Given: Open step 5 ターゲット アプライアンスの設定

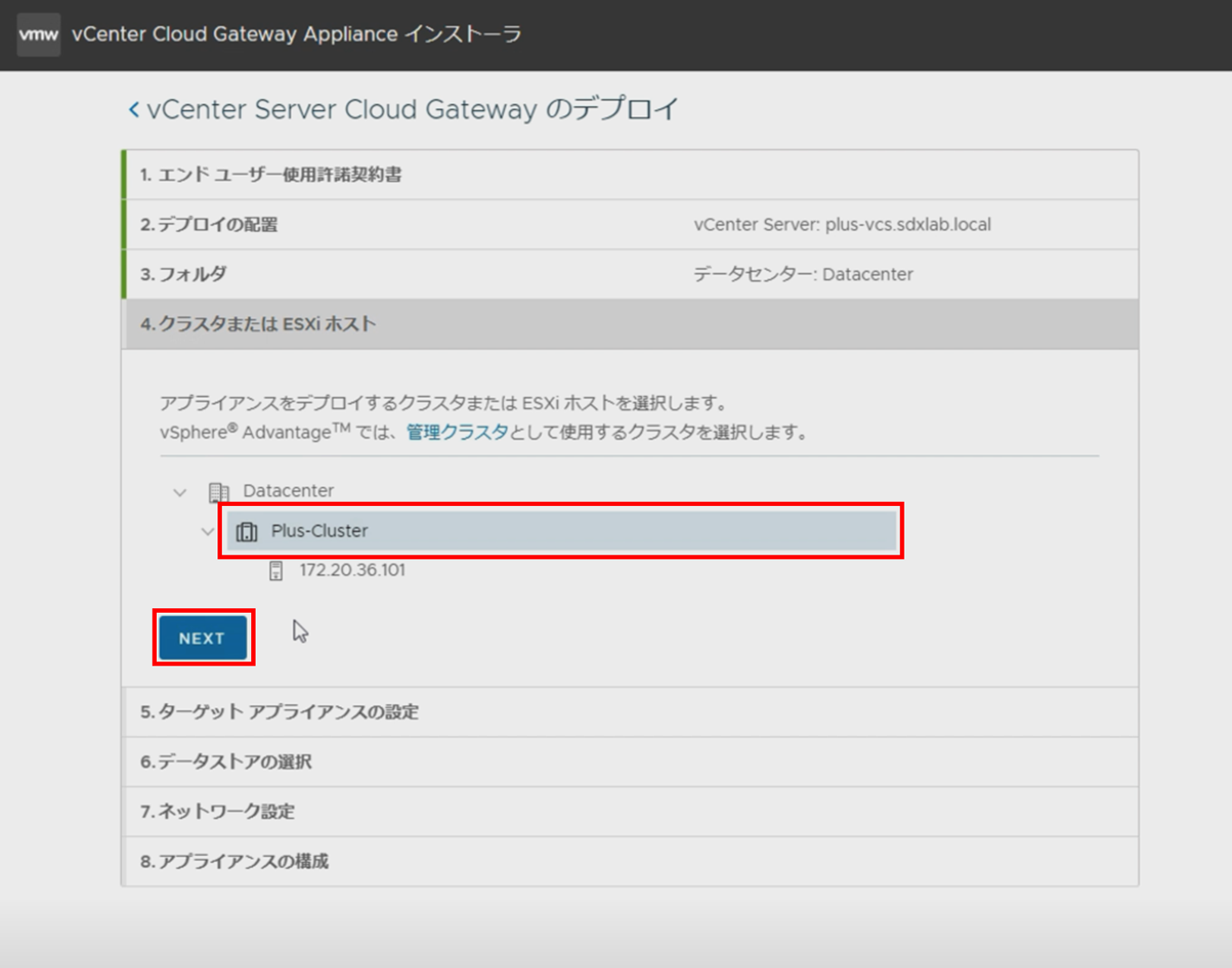Looking at the screenshot, I should tap(630, 712).
